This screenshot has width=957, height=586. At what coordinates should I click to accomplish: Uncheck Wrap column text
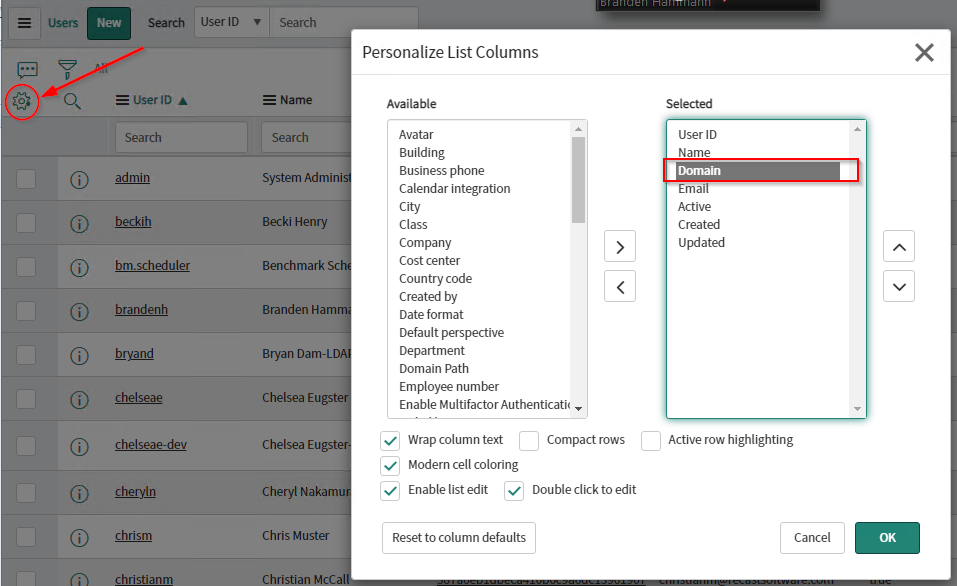390,440
